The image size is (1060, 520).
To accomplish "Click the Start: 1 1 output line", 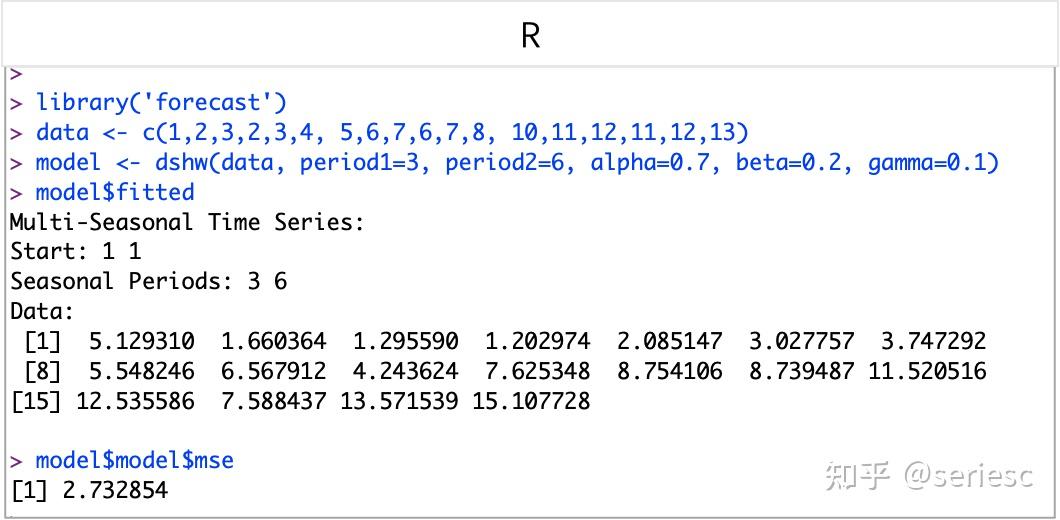I will (x=75, y=252).
